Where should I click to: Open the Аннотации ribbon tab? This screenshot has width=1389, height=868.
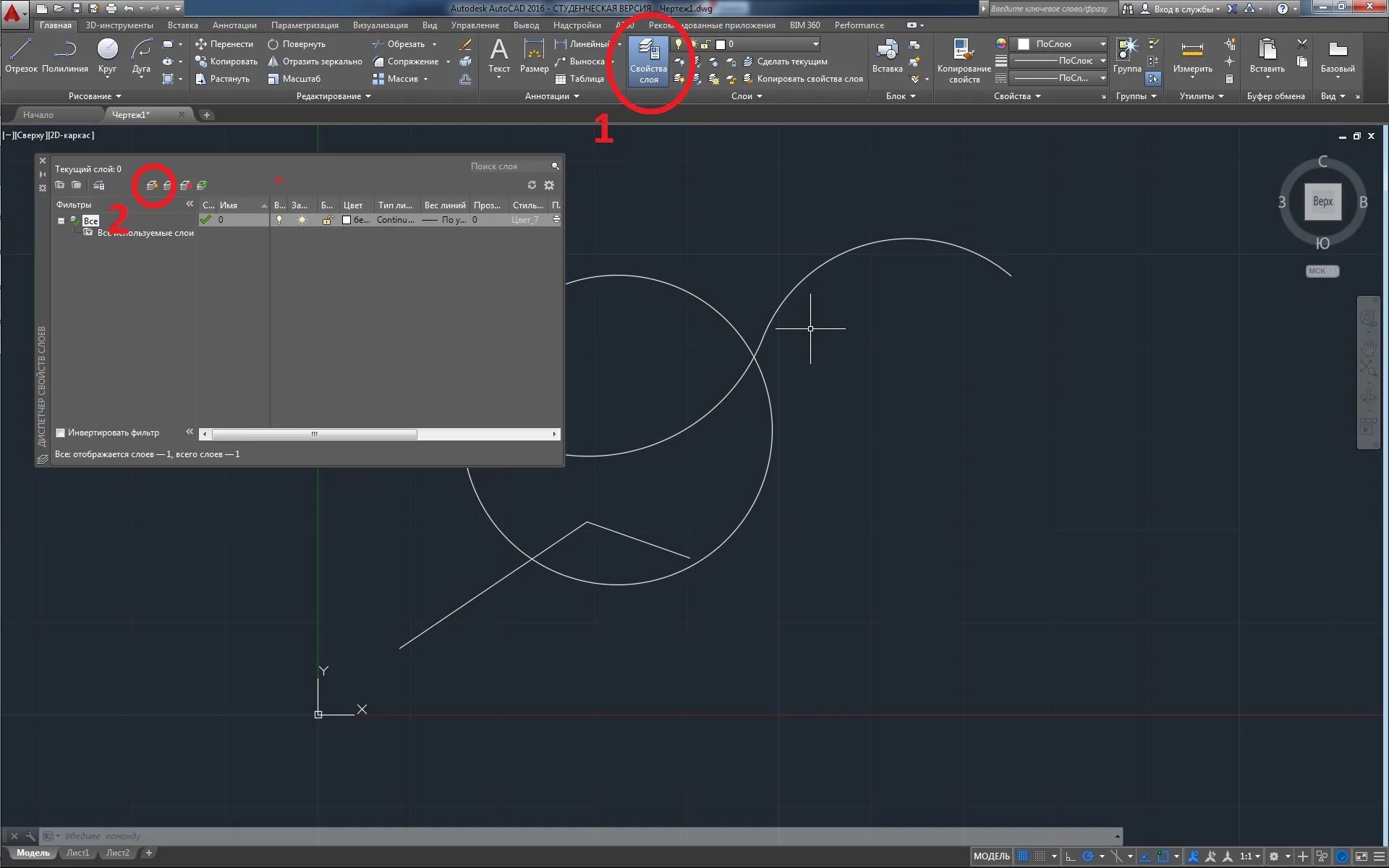click(234, 25)
